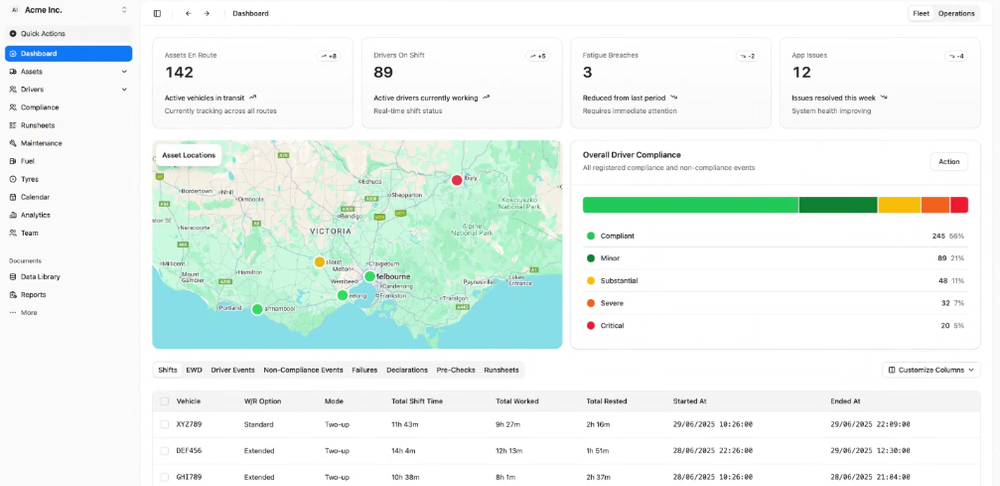The height and width of the screenshot is (486, 1000).
Task: Click the App Issues value 12
Action: [x=802, y=73]
